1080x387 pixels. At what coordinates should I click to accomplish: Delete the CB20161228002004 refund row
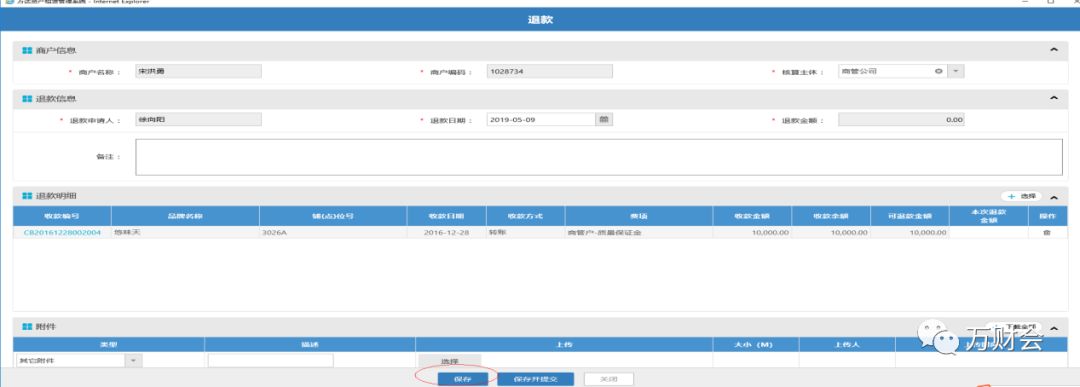click(1047, 233)
